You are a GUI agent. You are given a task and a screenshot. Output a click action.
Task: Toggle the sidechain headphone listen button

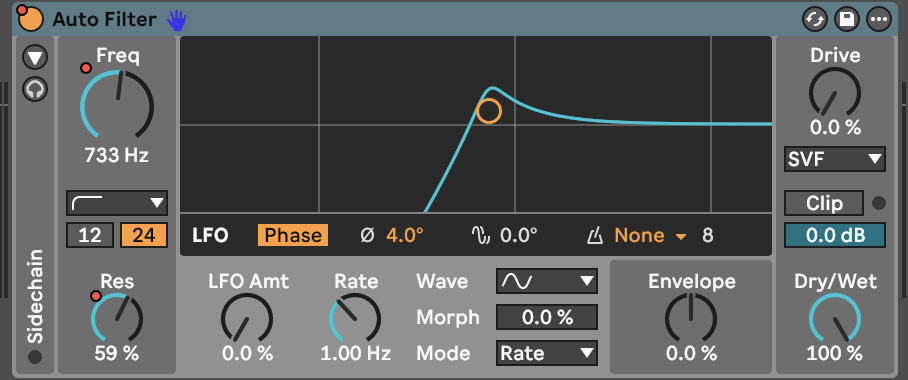(x=35, y=89)
